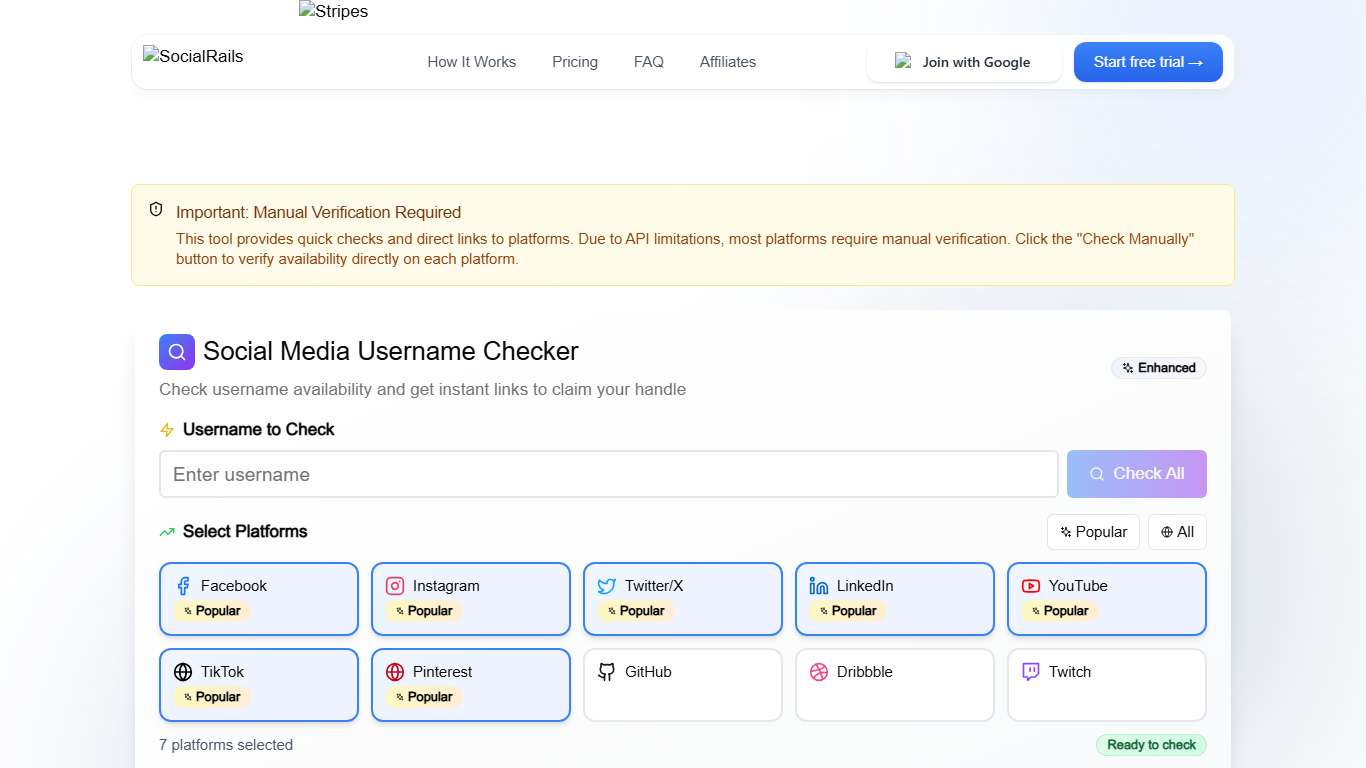Click the Twitter/X bird icon
1366x768 pixels.
[x=607, y=586]
